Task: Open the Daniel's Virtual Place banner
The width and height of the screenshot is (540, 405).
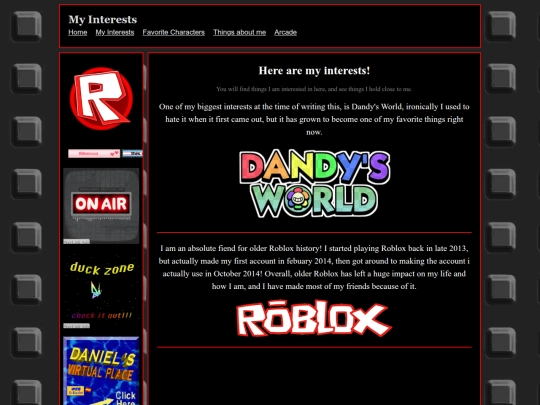Action: coord(101,371)
